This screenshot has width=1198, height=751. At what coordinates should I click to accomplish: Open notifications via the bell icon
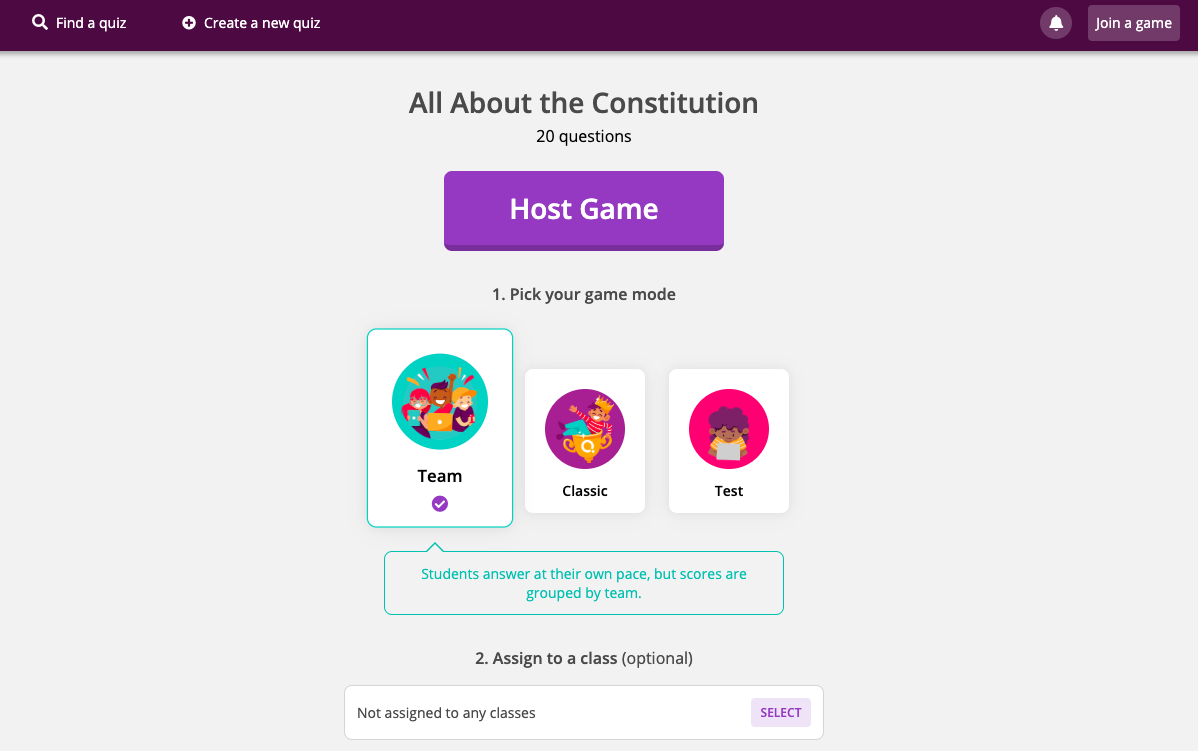click(1056, 23)
